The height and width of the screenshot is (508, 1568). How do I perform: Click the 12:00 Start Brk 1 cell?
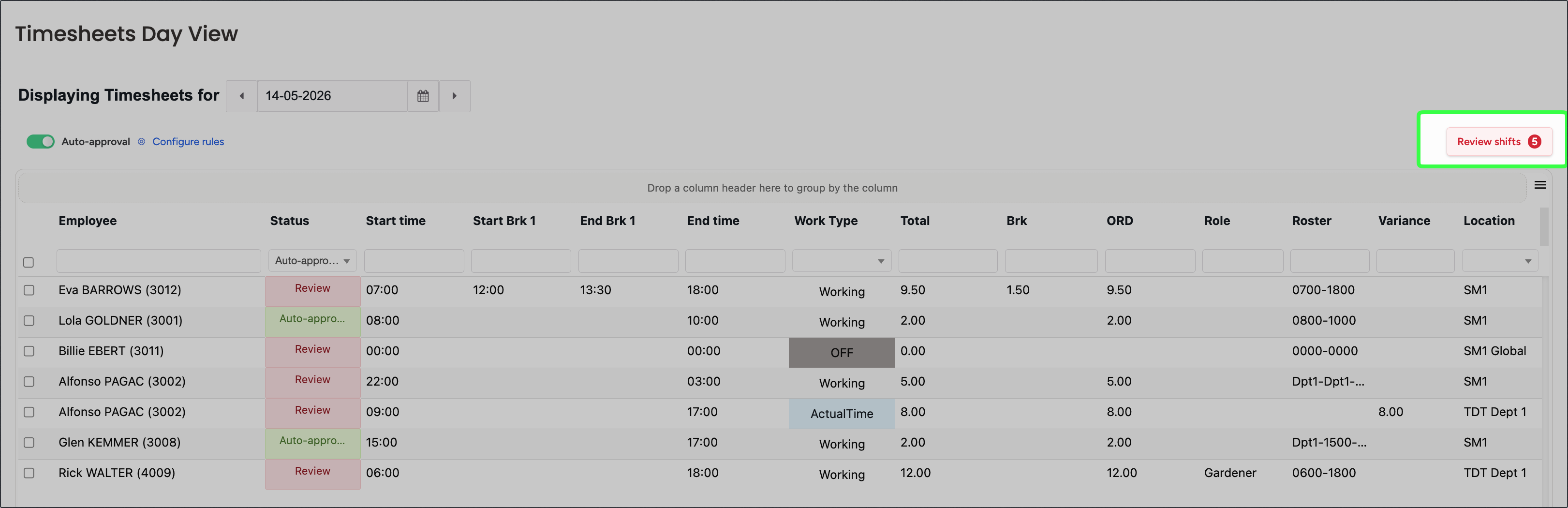[488, 290]
